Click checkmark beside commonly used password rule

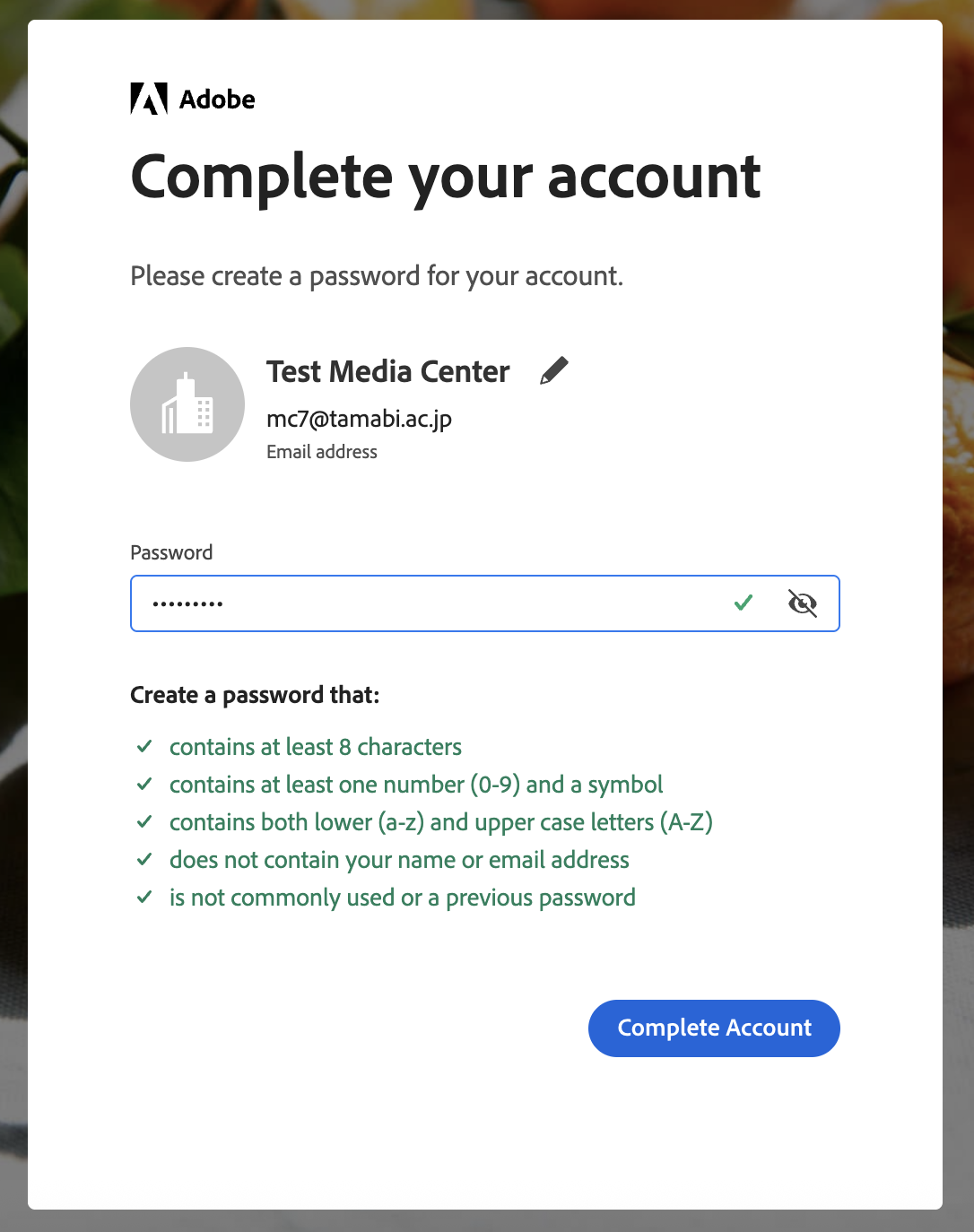(144, 898)
